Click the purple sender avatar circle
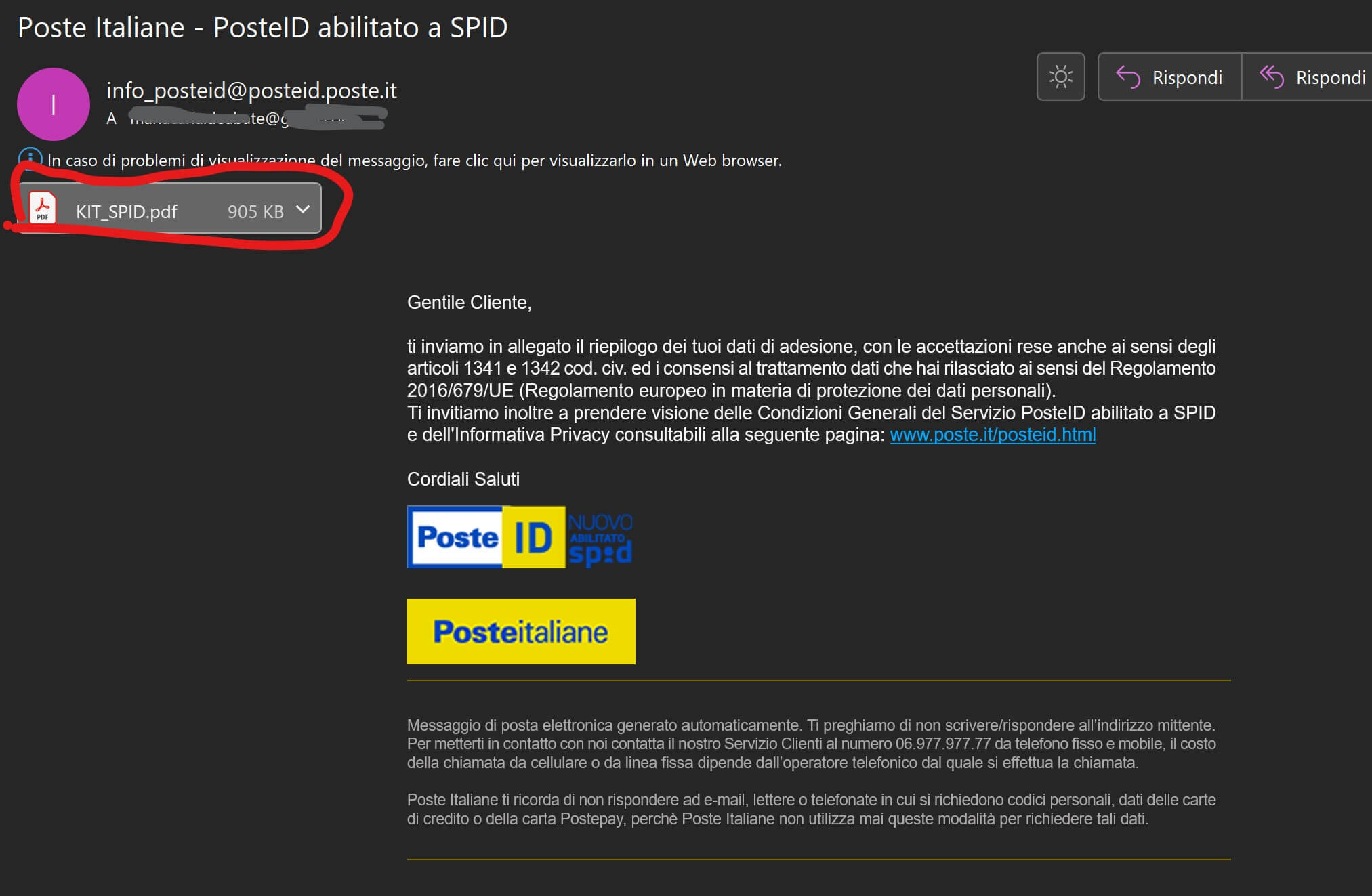This screenshot has height=896, width=1372. 54,104
